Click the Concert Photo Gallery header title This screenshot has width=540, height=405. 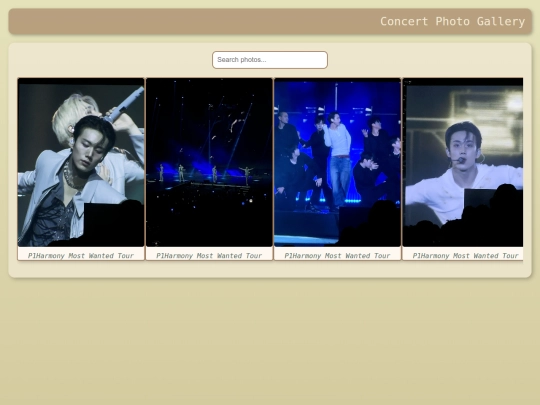click(x=453, y=21)
